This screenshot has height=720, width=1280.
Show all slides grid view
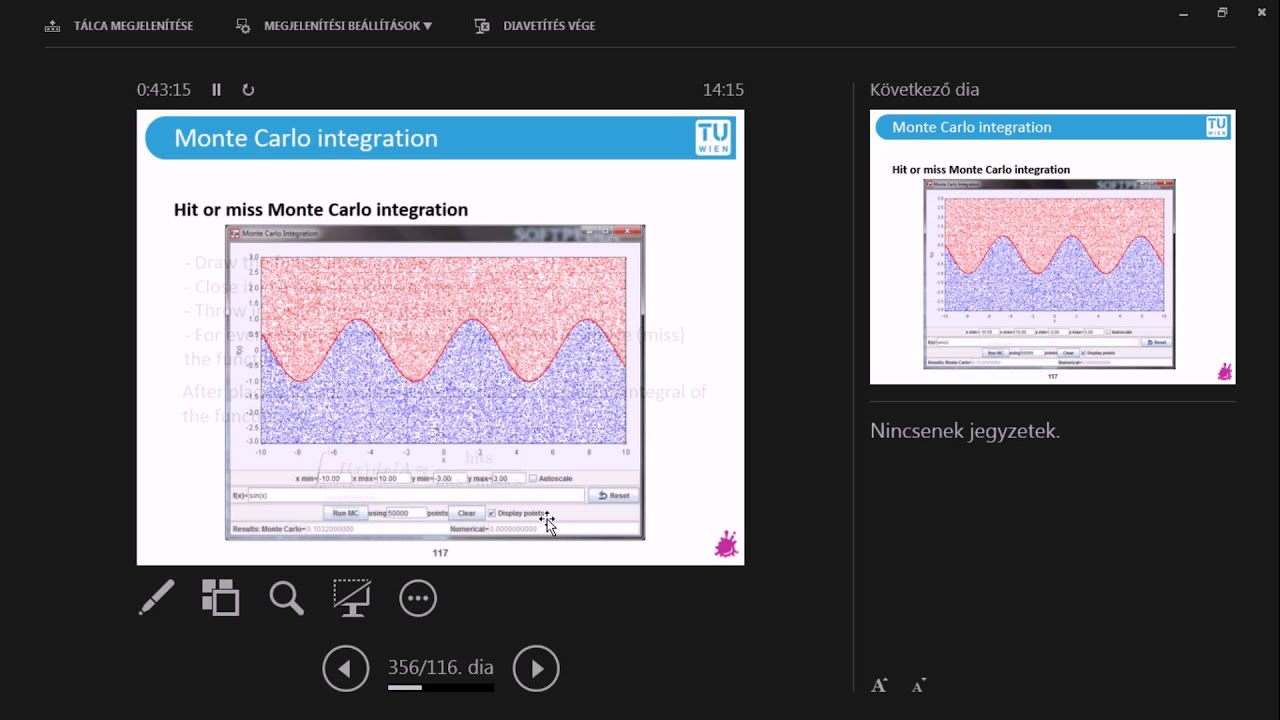220,598
